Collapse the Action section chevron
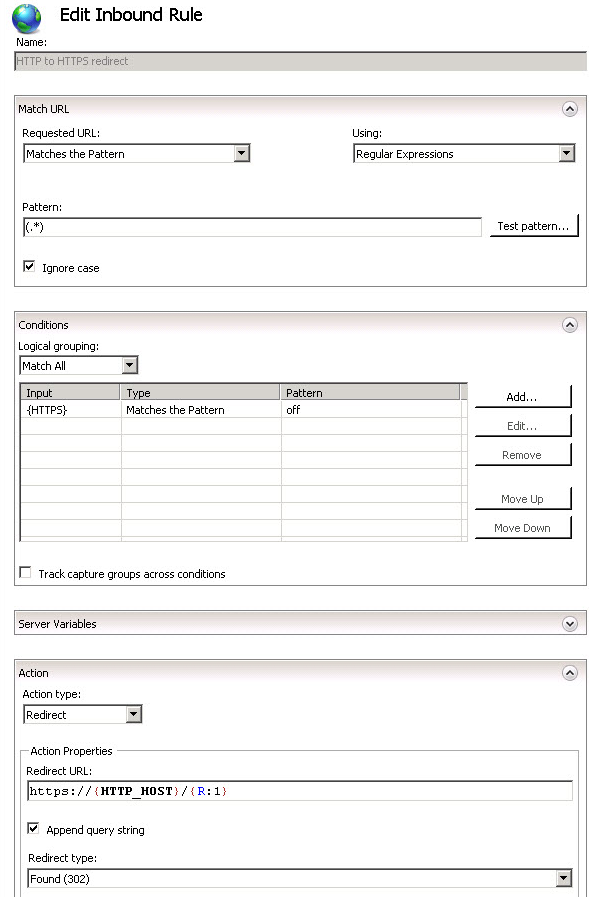 pos(569,673)
